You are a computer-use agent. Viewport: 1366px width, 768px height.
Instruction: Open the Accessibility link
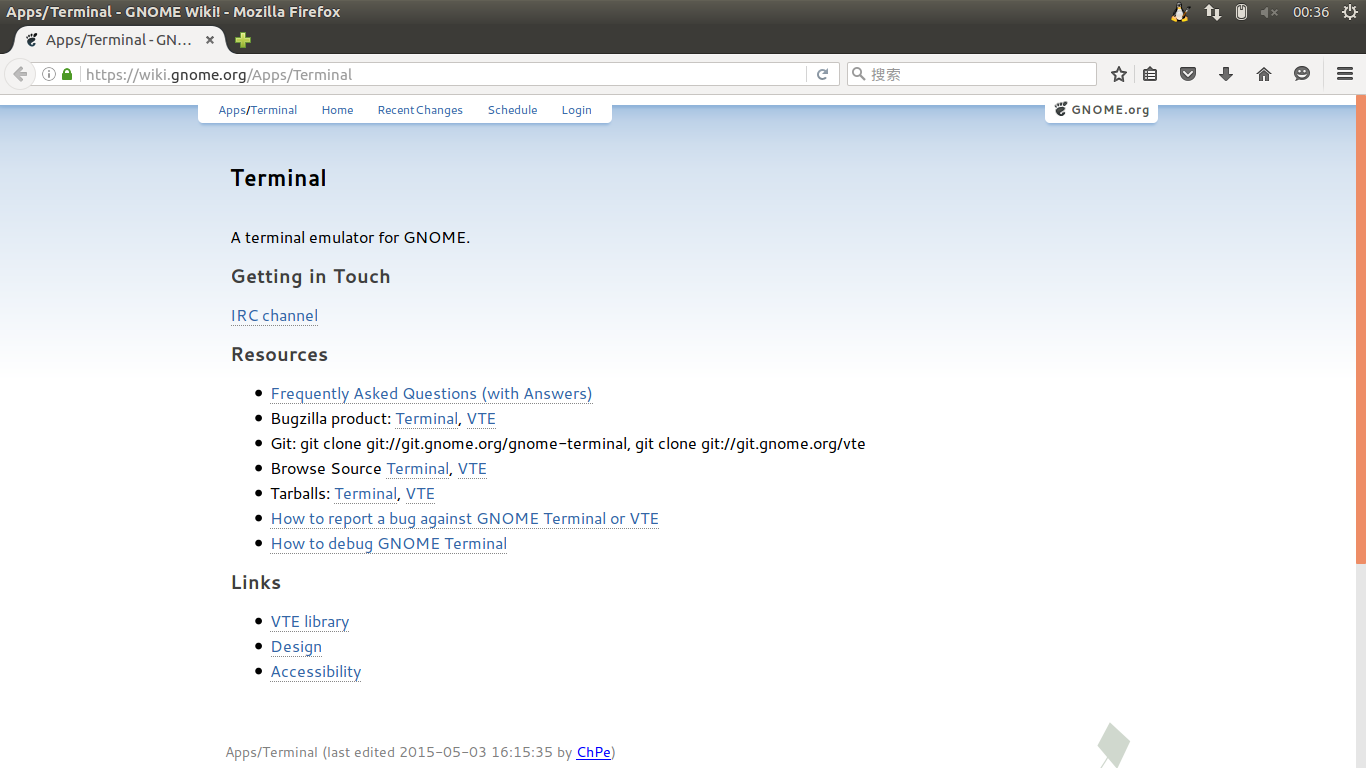pos(316,672)
